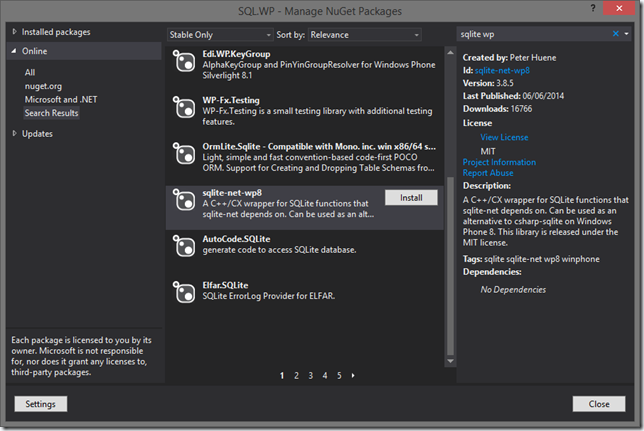The image size is (644, 431).
Task: Click the sqlite-net-wp8 package icon
Action: tap(184, 200)
